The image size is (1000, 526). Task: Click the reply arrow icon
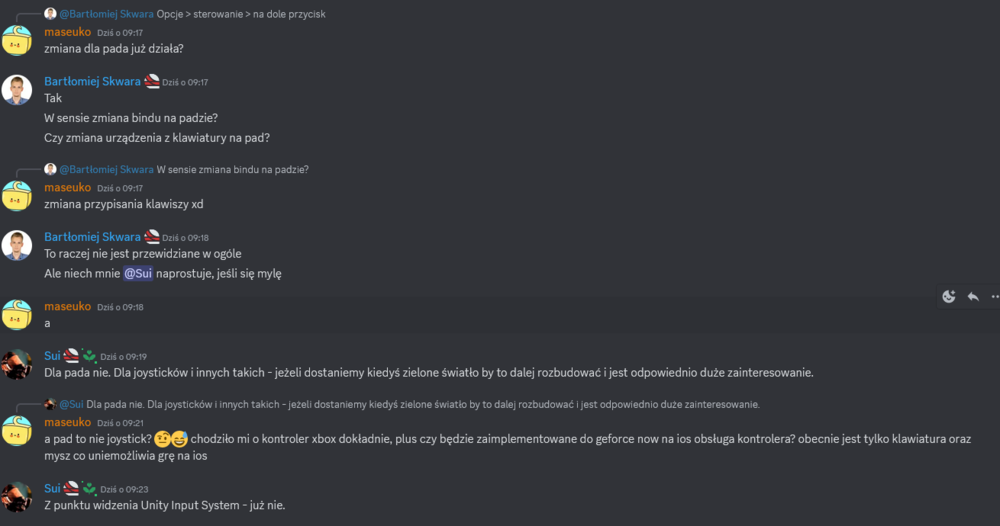pyautogui.click(x=972, y=297)
